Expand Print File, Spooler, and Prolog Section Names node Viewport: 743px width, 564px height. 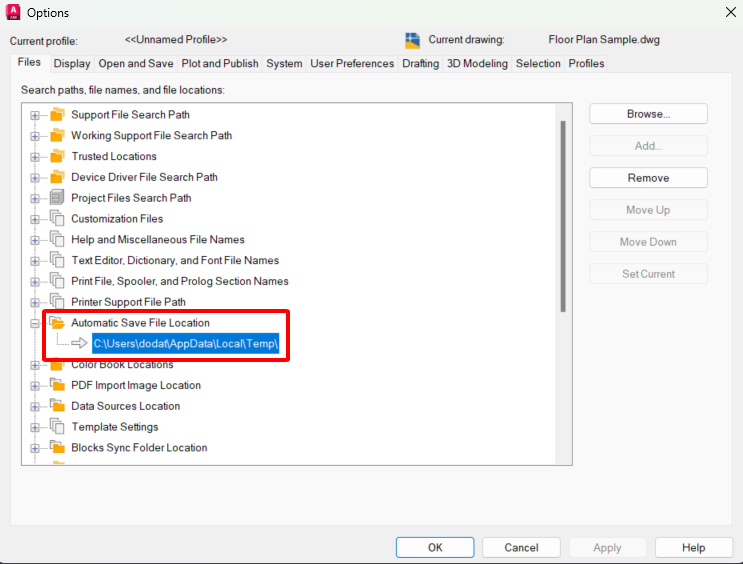tap(35, 282)
